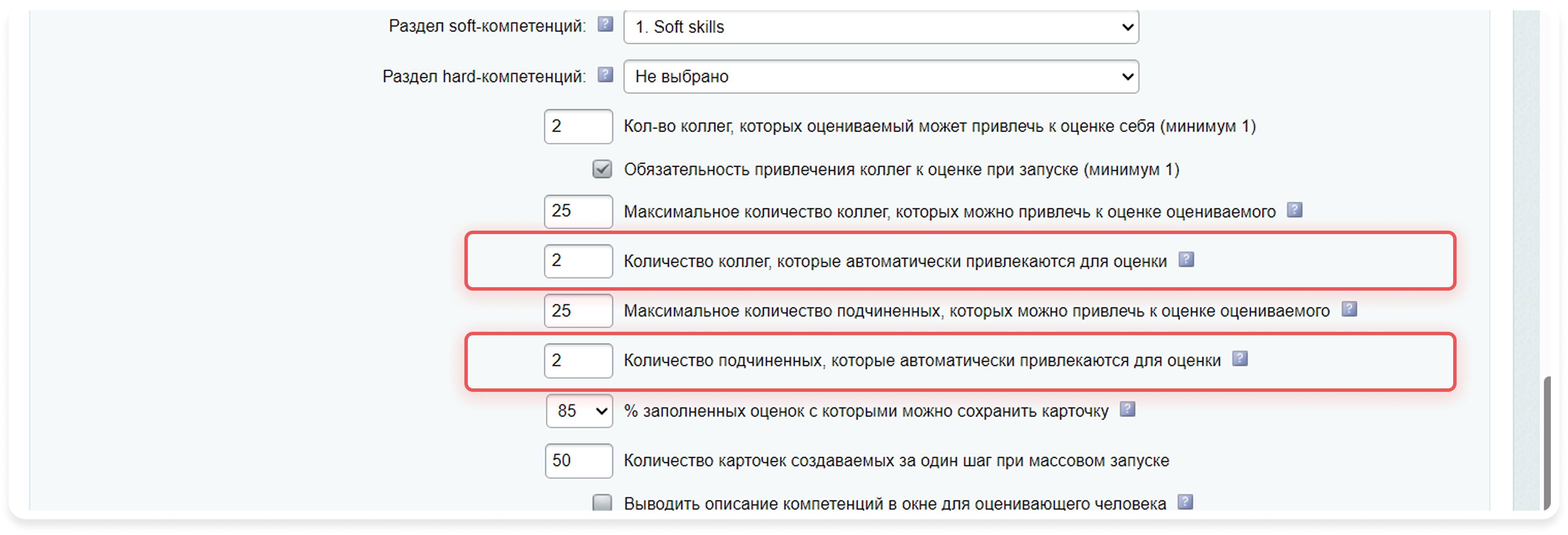The height and width of the screenshot is (535, 1568).
Task: Open help for maximum colleagues count setting
Action: click(1294, 210)
